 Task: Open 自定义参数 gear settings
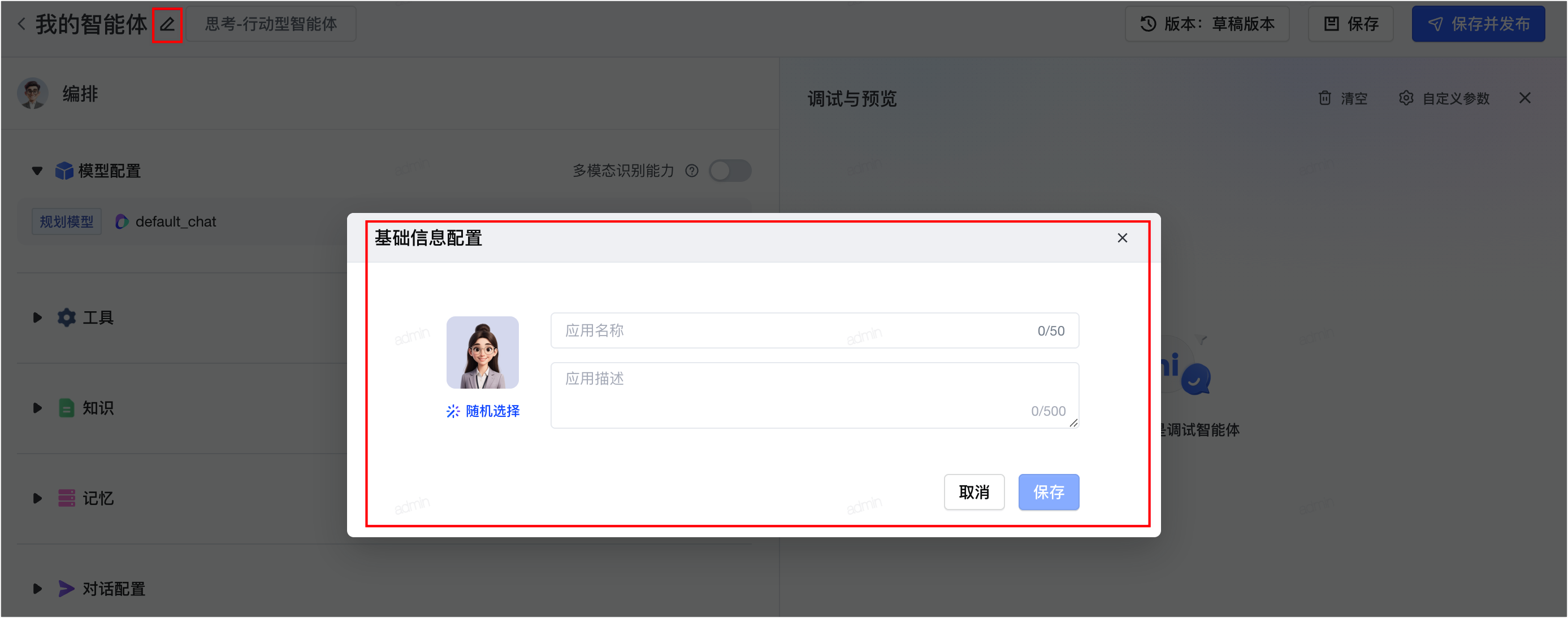(1444, 98)
